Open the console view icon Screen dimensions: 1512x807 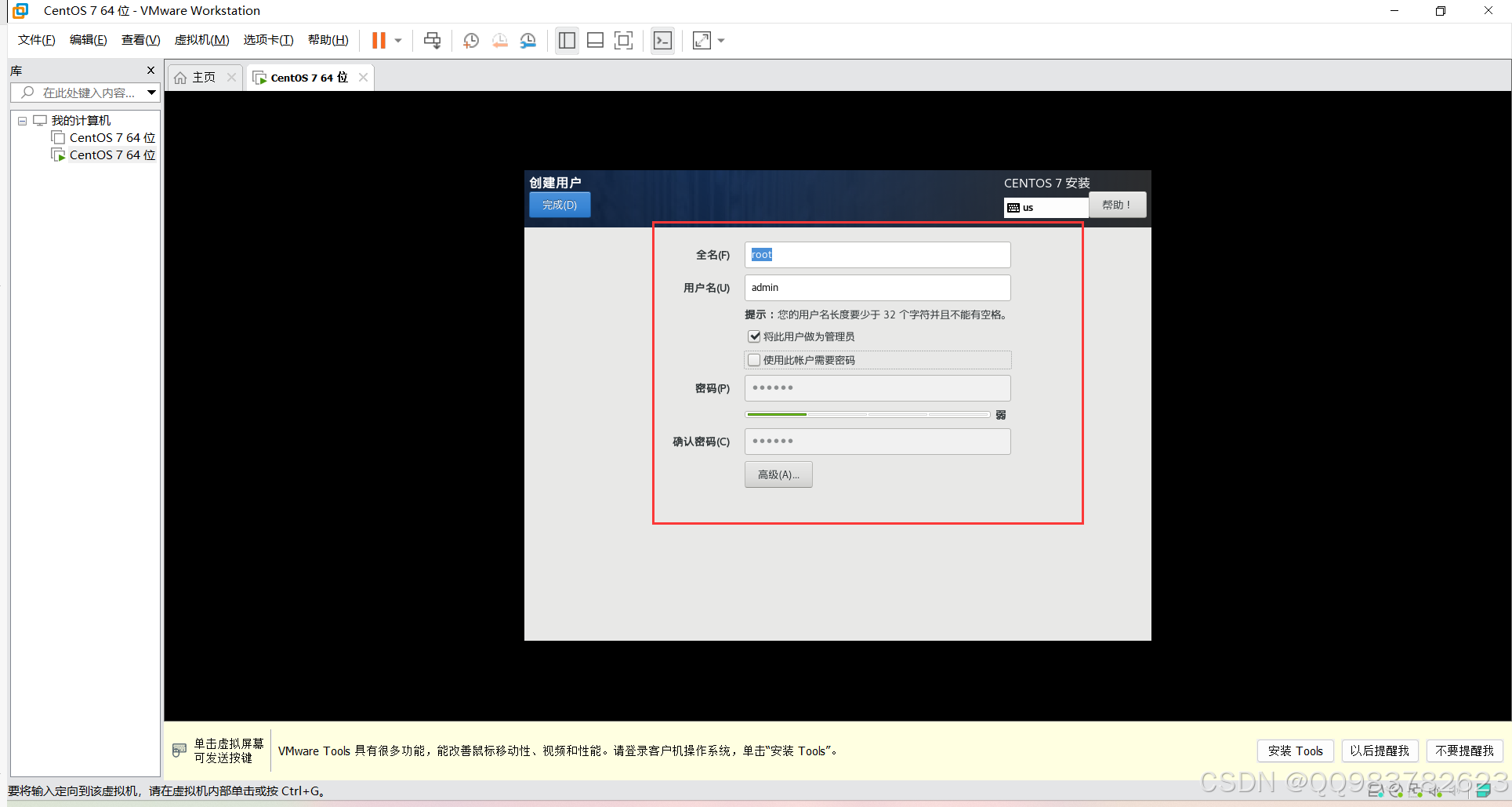tap(662, 41)
